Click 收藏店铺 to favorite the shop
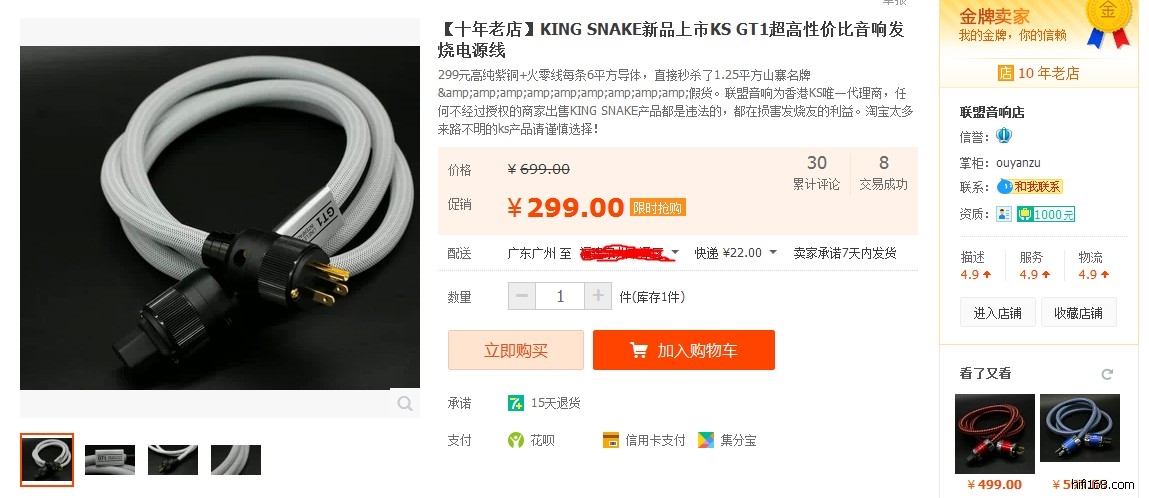 click(x=1079, y=313)
